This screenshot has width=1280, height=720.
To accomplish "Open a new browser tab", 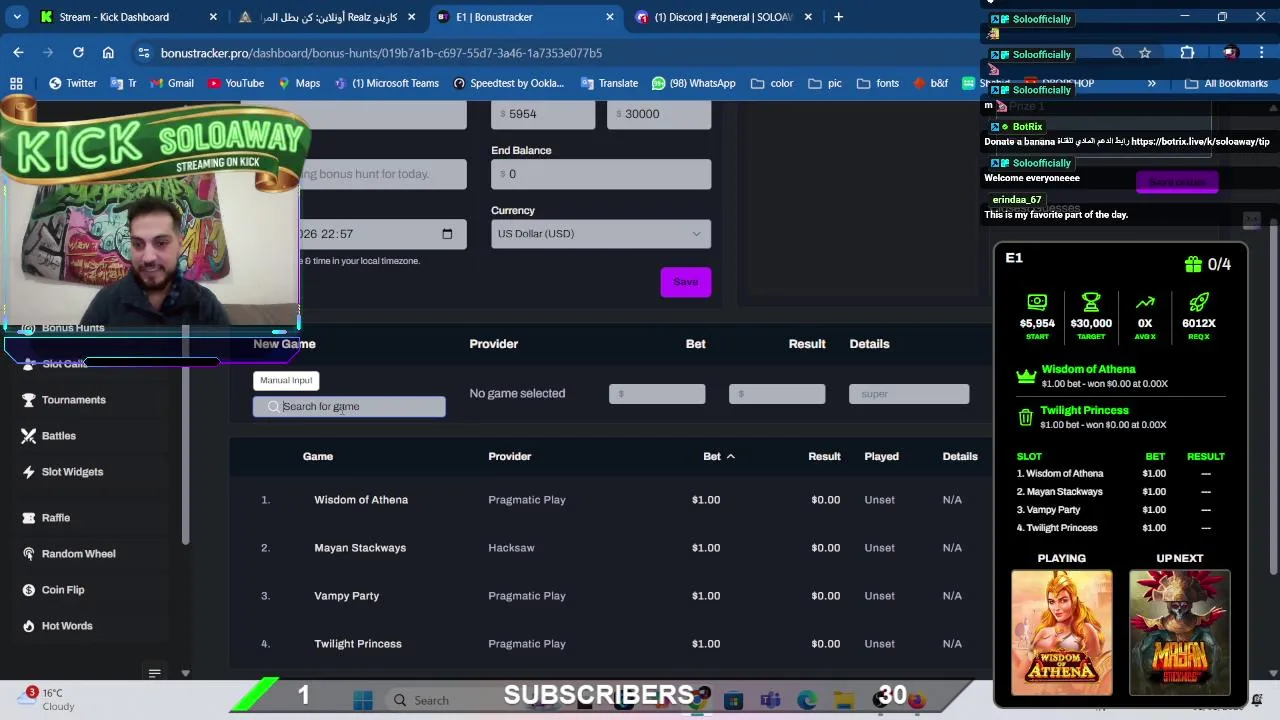I will tap(838, 17).
